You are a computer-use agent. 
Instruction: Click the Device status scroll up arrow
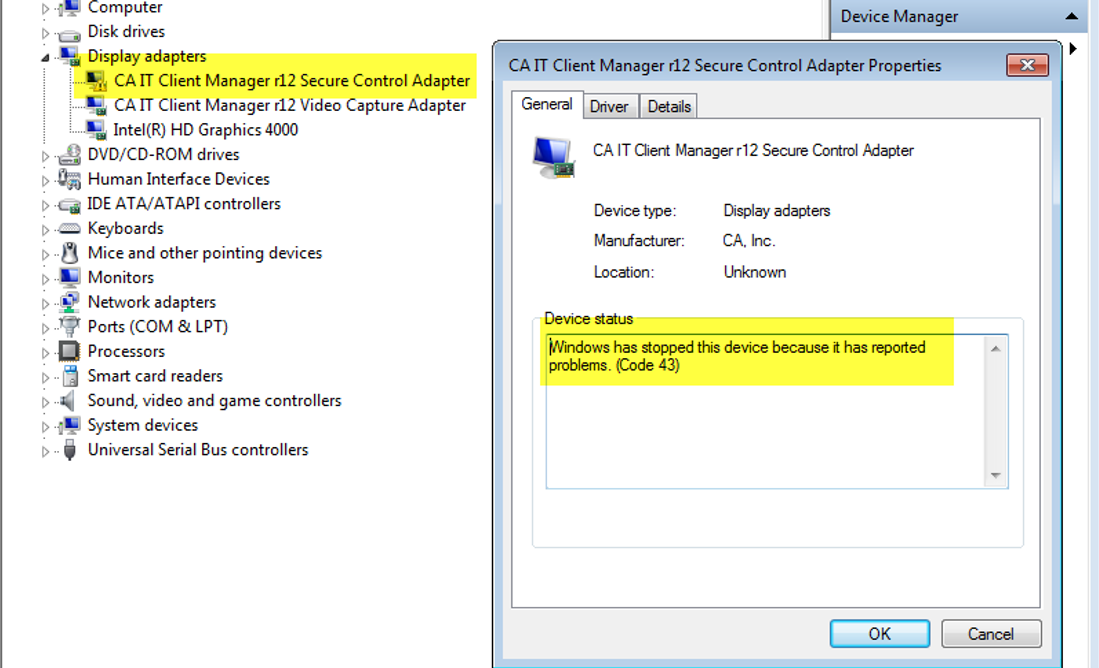[x=995, y=348]
